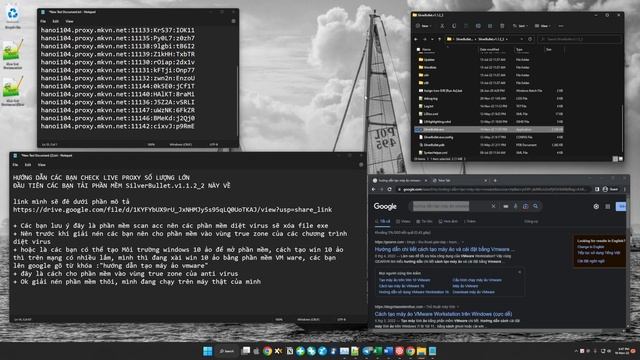
Task: Open the New dropdown in File Explorer
Action: click(424, 26)
